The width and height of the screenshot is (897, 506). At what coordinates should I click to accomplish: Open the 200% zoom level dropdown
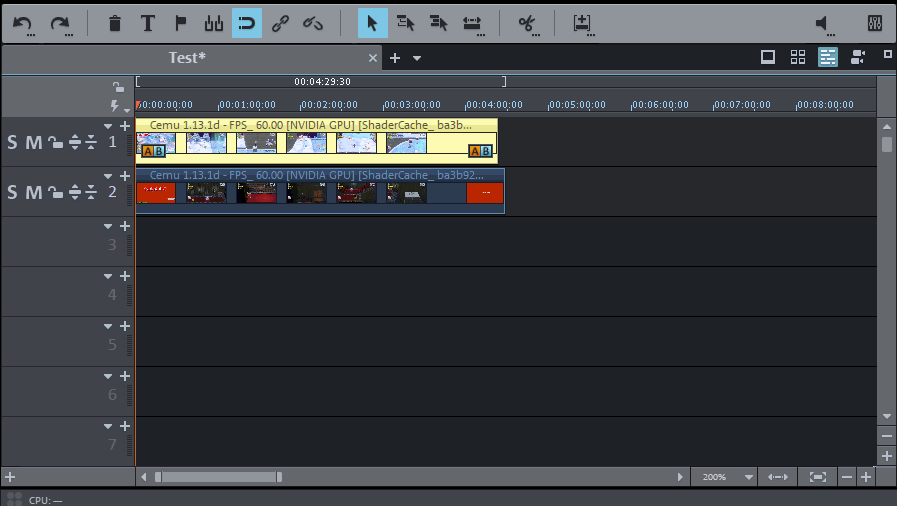pyautogui.click(x=748, y=477)
